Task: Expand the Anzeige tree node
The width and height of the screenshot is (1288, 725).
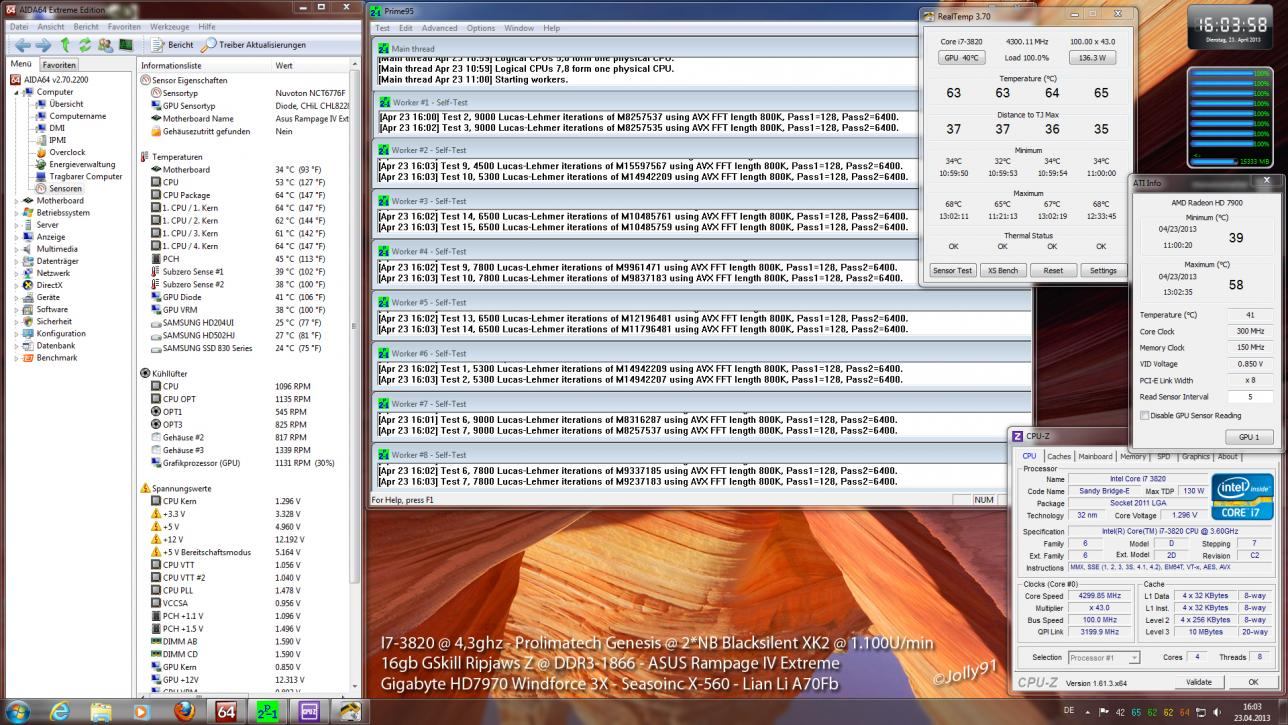Action: pyautogui.click(x=16, y=237)
